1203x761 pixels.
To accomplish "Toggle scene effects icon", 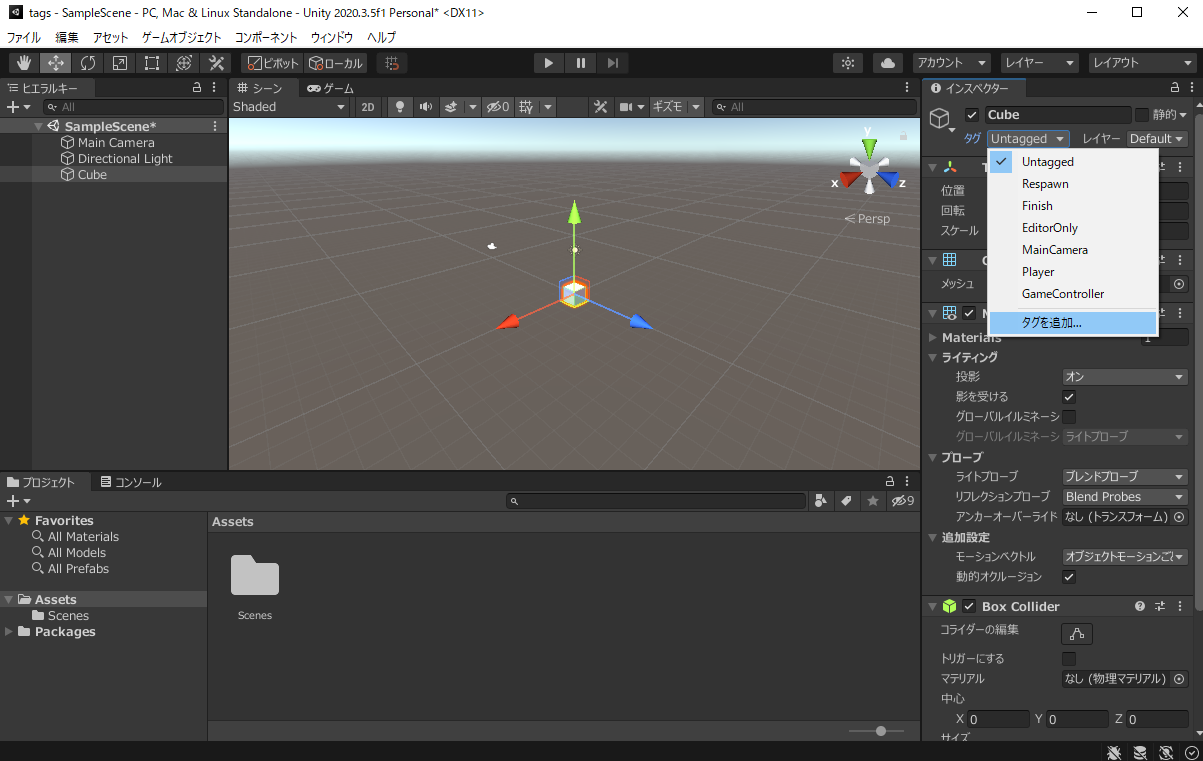I will tap(451, 107).
